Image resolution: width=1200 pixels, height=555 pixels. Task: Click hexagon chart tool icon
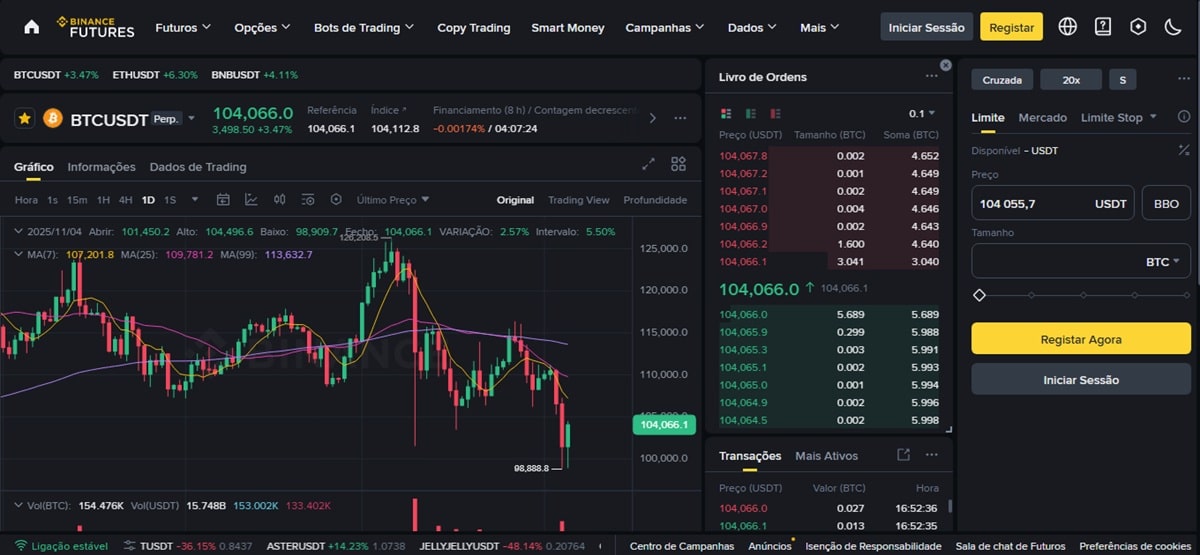point(336,200)
